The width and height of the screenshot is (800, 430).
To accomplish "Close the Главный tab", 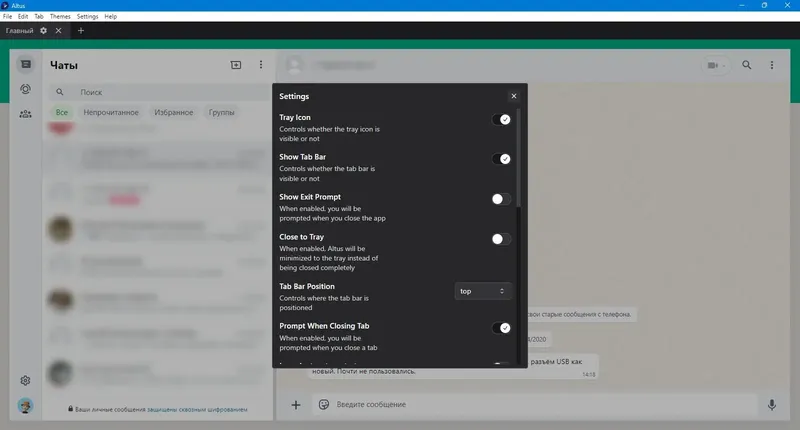I will pos(59,31).
